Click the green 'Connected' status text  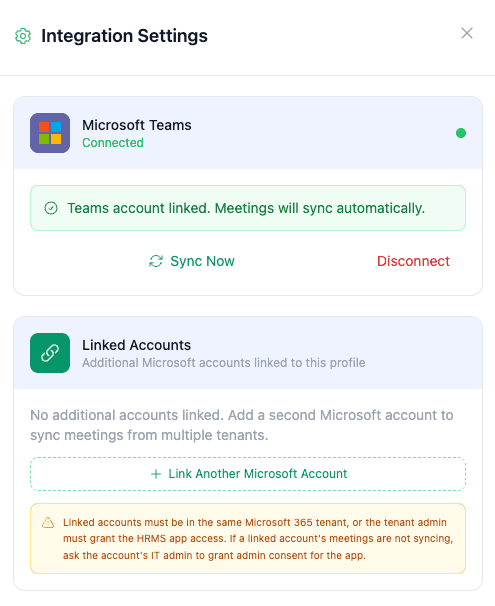point(113,143)
